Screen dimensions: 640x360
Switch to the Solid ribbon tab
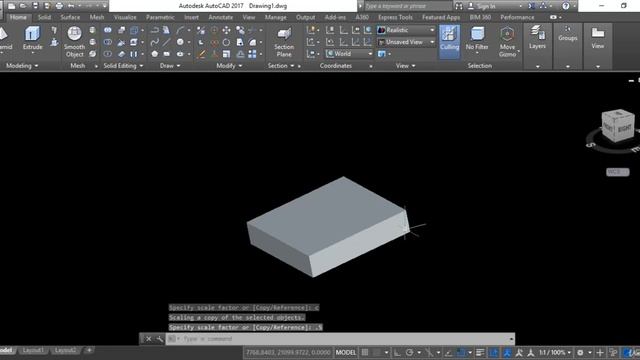pos(44,17)
